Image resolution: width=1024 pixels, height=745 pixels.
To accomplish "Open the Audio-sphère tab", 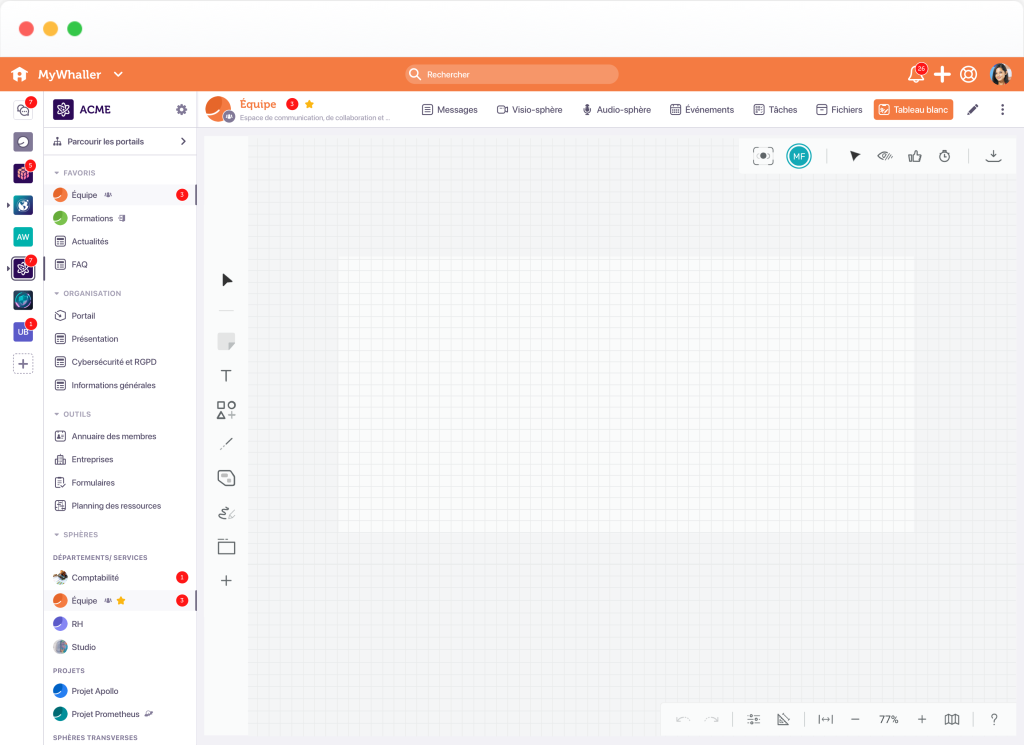I will [x=616, y=110].
